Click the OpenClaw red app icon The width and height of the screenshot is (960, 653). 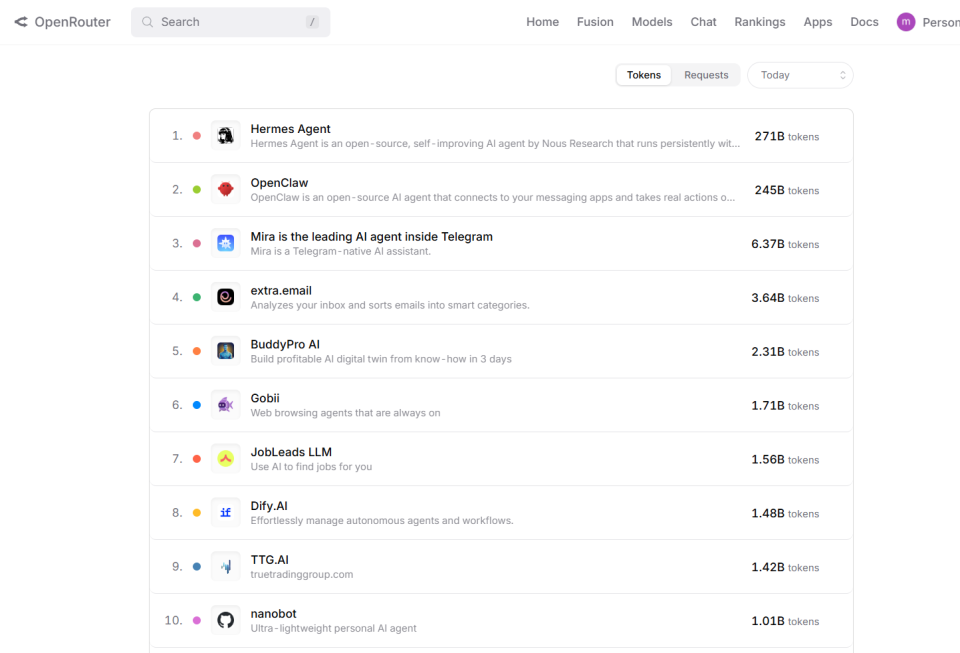pos(226,189)
